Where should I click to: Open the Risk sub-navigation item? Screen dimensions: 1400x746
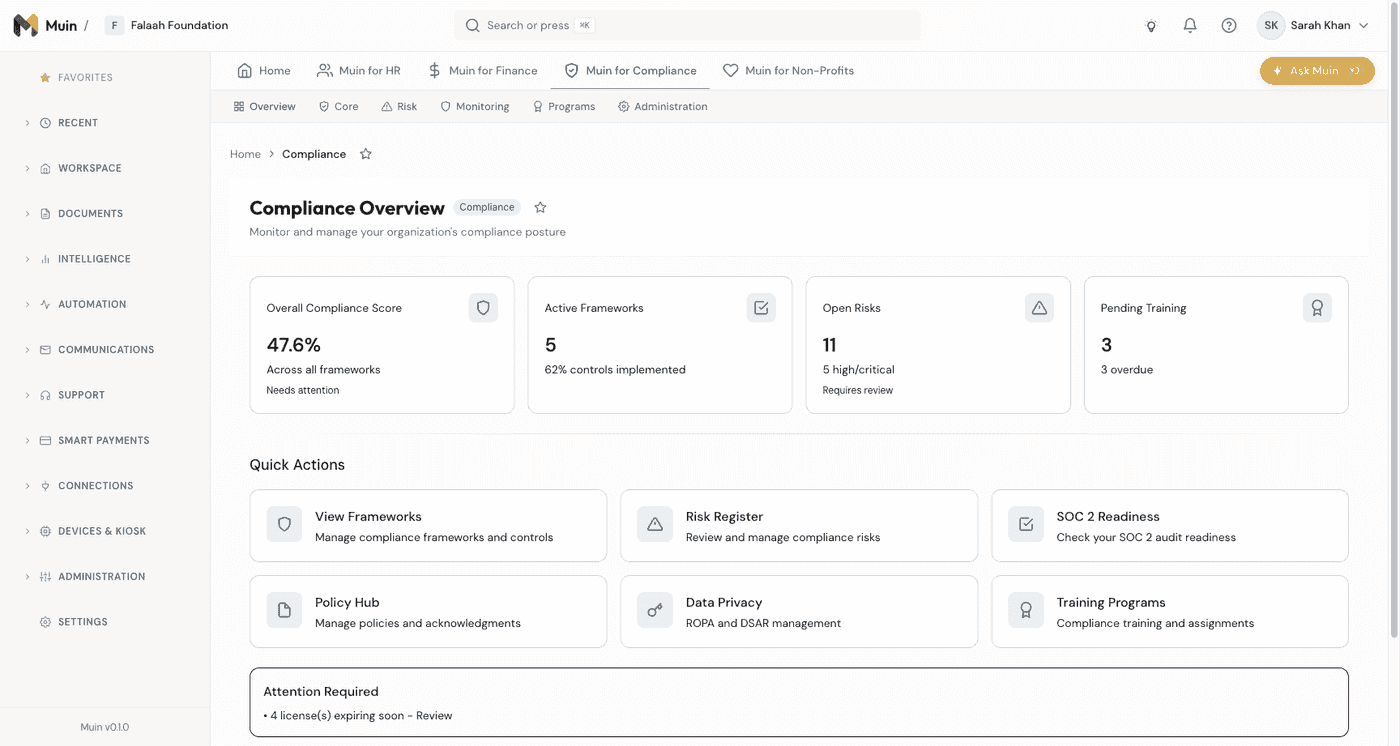click(x=399, y=106)
